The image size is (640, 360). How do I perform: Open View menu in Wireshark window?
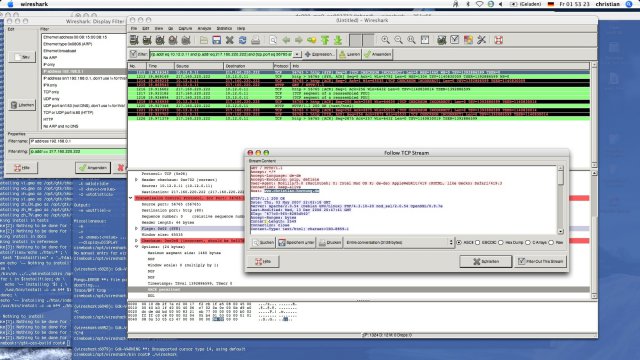click(x=159, y=29)
